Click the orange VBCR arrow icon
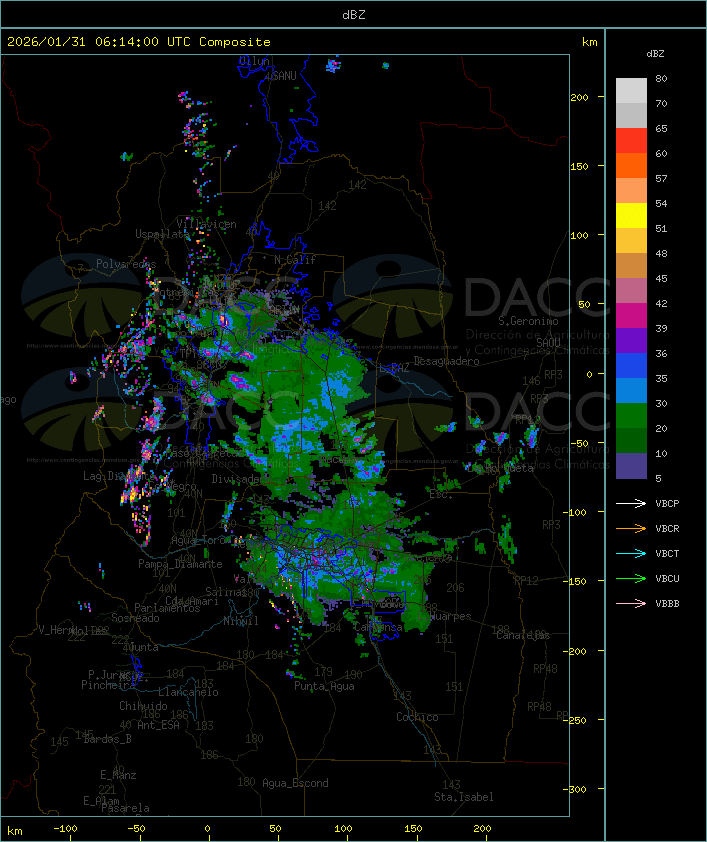The width and height of the screenshot is (707, 842). click(632, 529)
